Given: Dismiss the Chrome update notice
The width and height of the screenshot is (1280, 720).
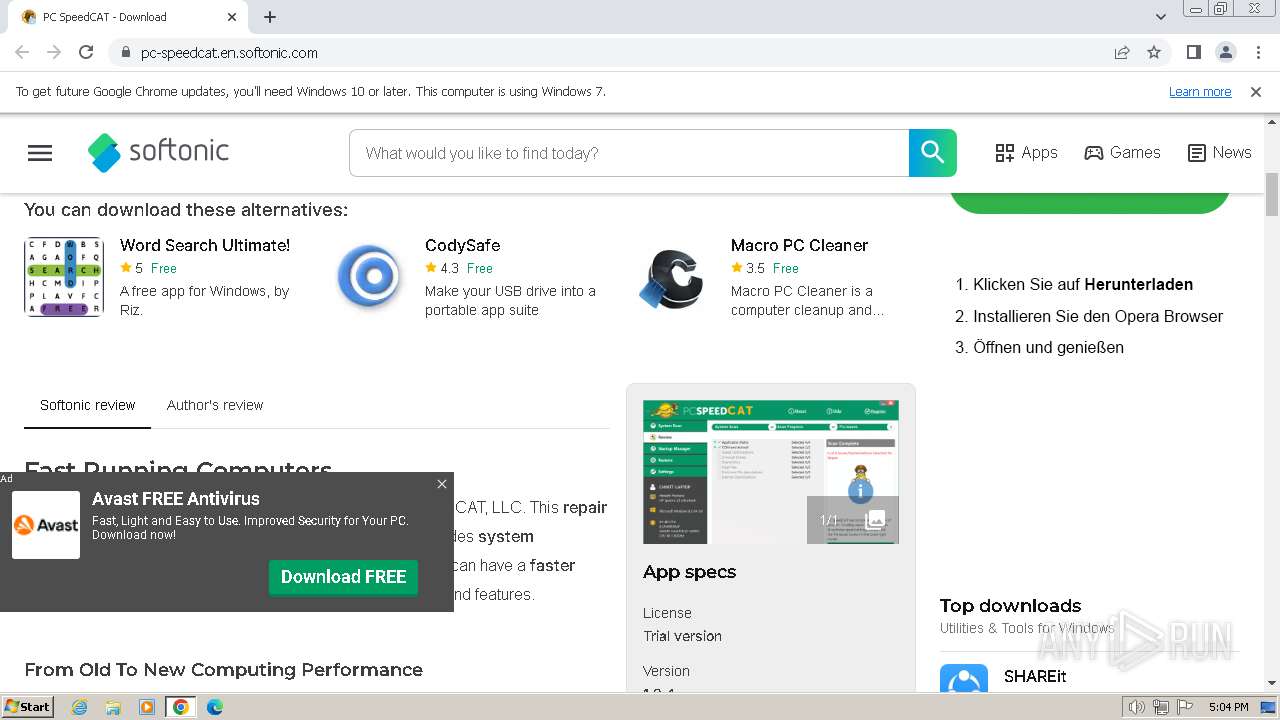Looking at the screenshot, I should click(x=1256, y=92).
